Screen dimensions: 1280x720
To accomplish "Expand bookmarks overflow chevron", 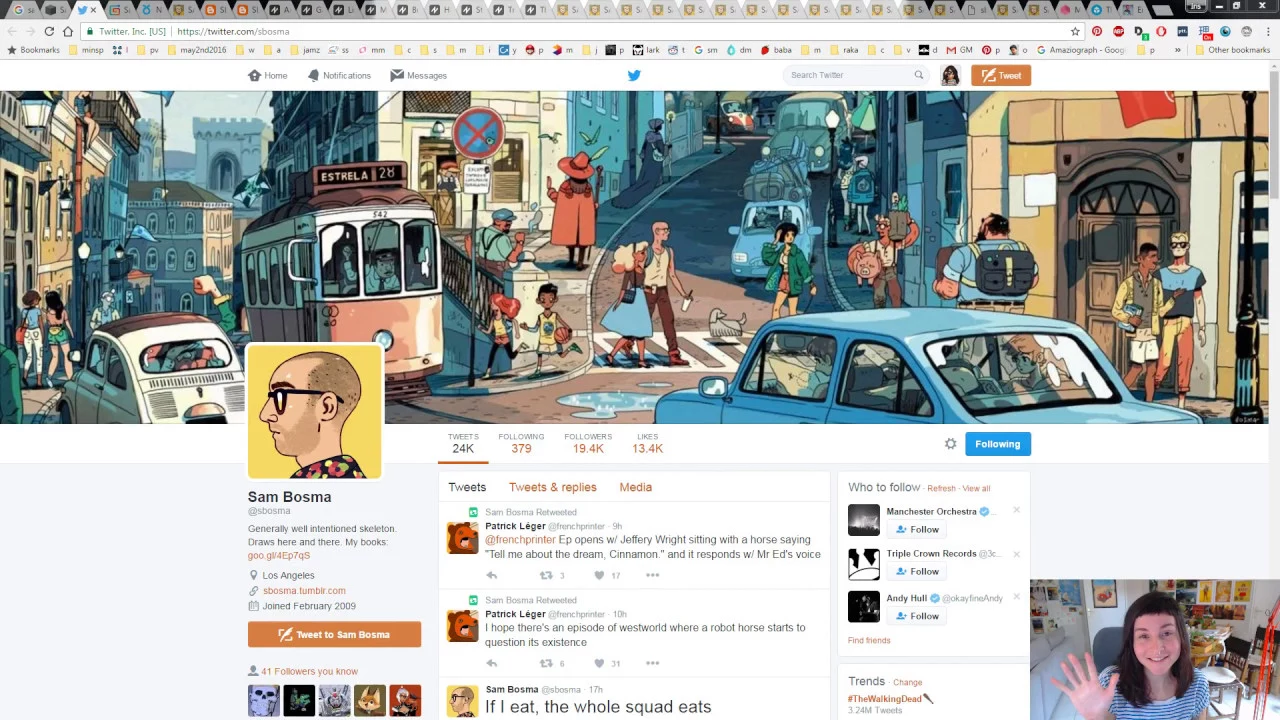I will 1177,50.
